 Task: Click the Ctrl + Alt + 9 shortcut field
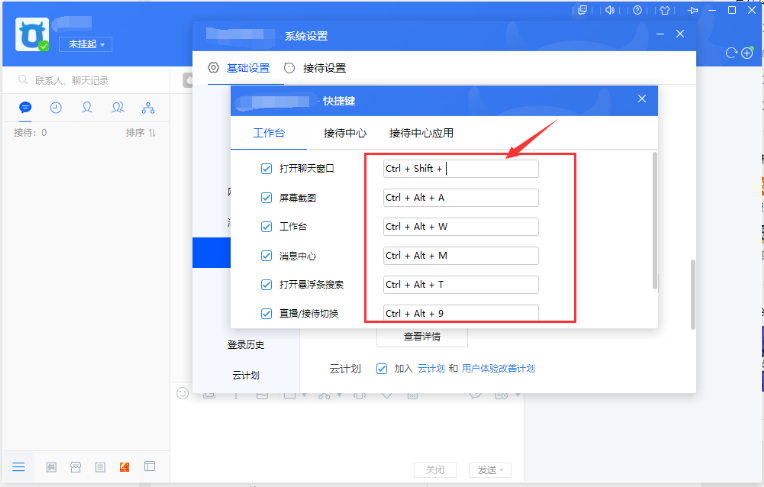[x=460, y=313]
